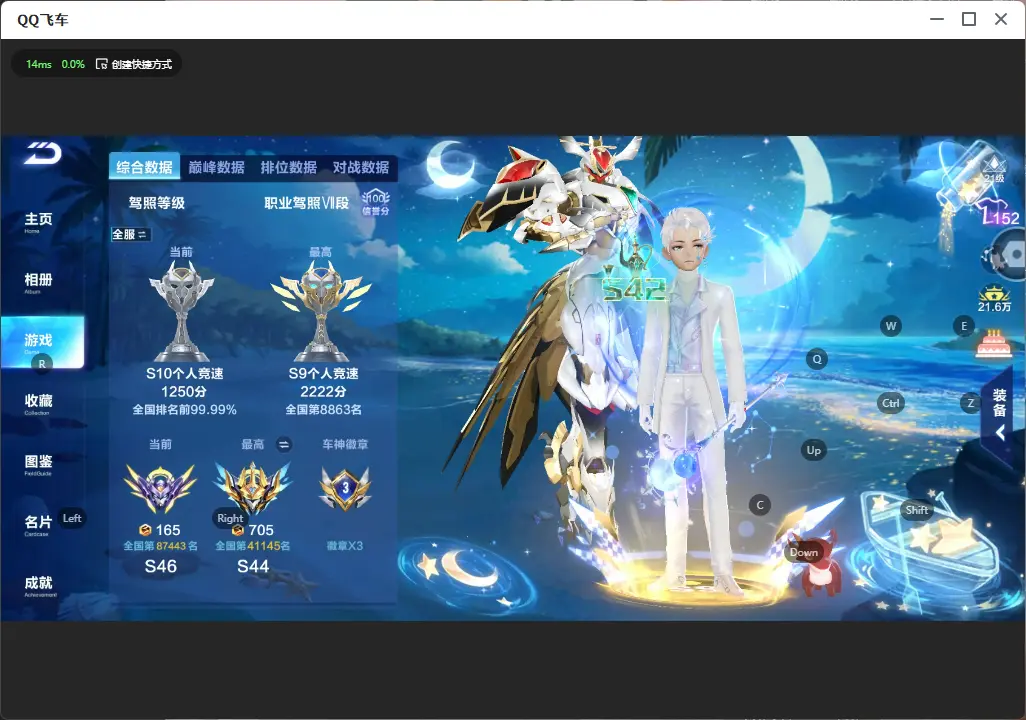Image resolution: width=1026 pixels, height=720 pixels.
Task: Switch to the 排位数据 tab
Action: click(x=289, y=168)
